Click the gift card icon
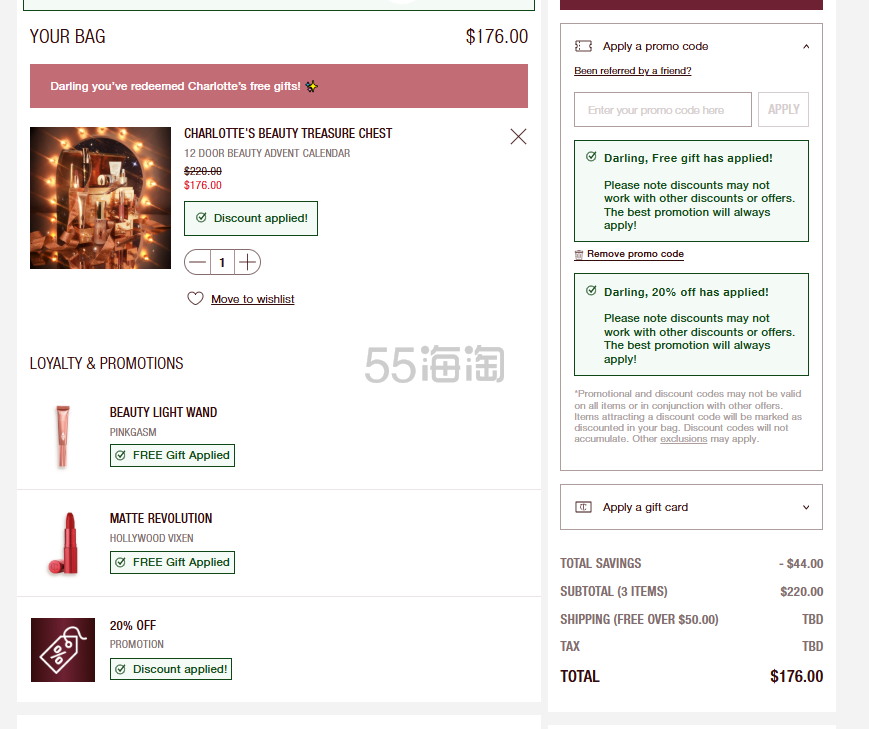This screenshot has height=729, width=869. coord(583,507)
